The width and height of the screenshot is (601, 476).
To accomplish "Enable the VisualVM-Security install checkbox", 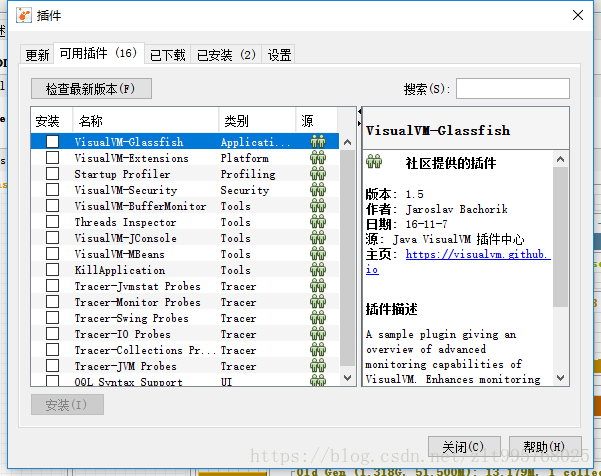I will (53, 190).
